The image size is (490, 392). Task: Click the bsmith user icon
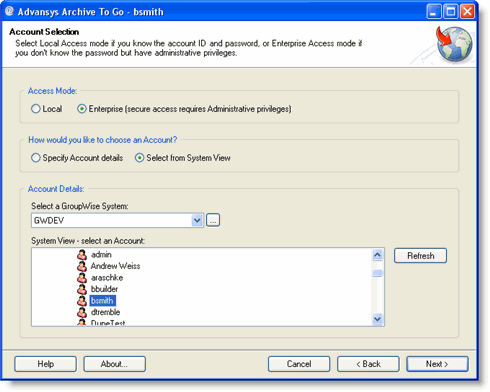tap(82, 301)
